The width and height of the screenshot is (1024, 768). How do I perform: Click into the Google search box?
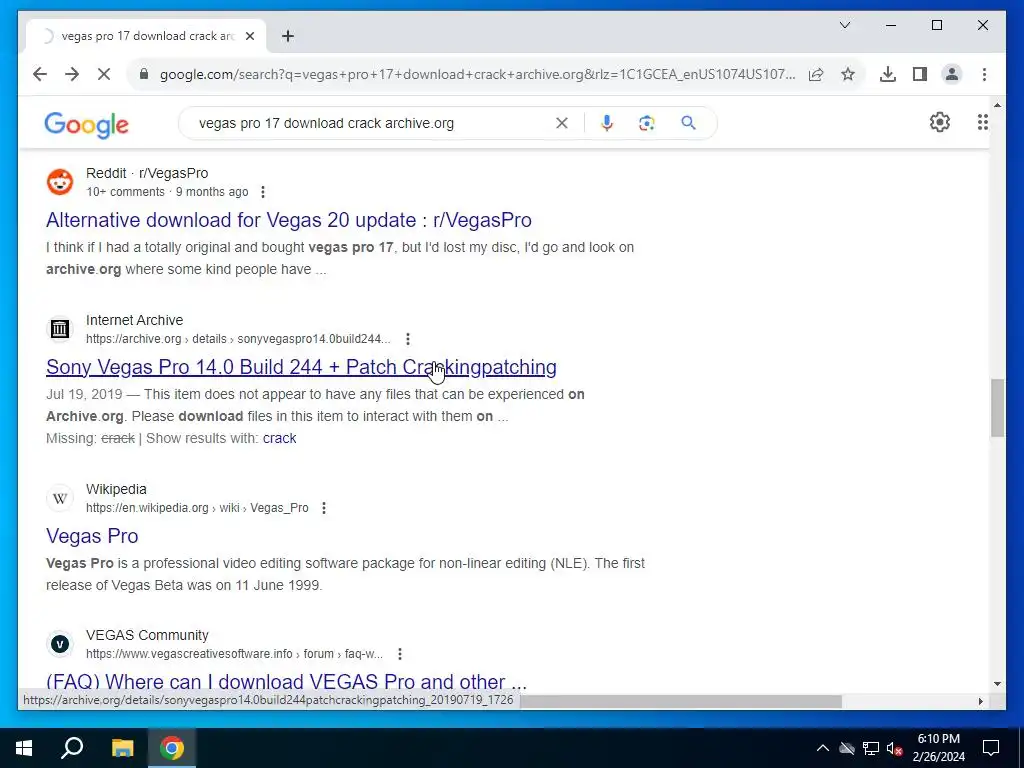pos(372,123)
